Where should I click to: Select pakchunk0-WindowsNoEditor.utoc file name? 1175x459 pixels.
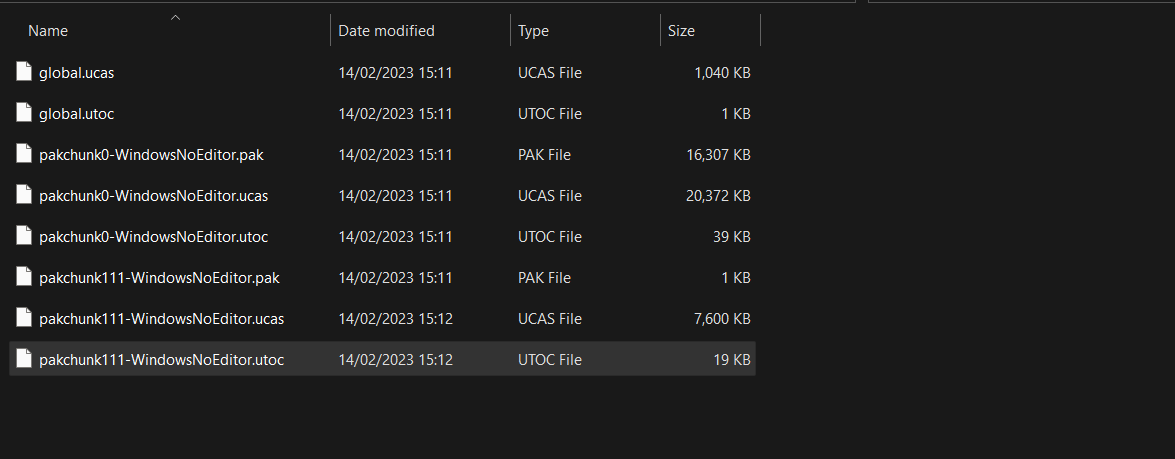(154, 237)
